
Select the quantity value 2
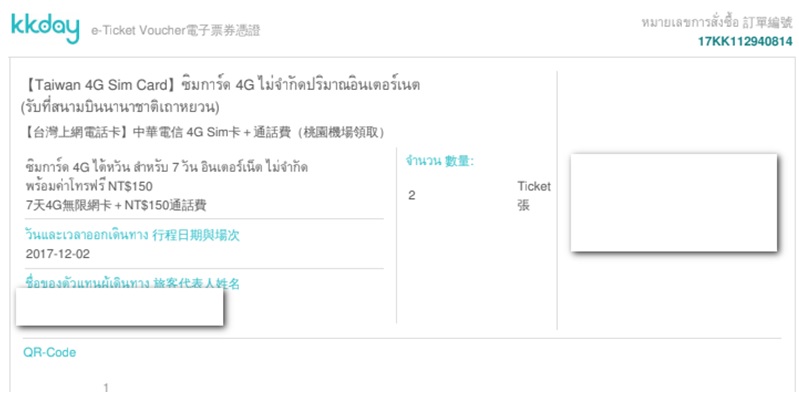[412, 196]
